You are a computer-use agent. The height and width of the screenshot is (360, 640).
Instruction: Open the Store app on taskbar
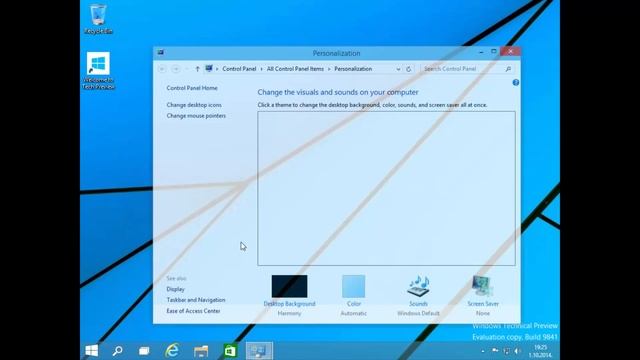pos(230,351)
